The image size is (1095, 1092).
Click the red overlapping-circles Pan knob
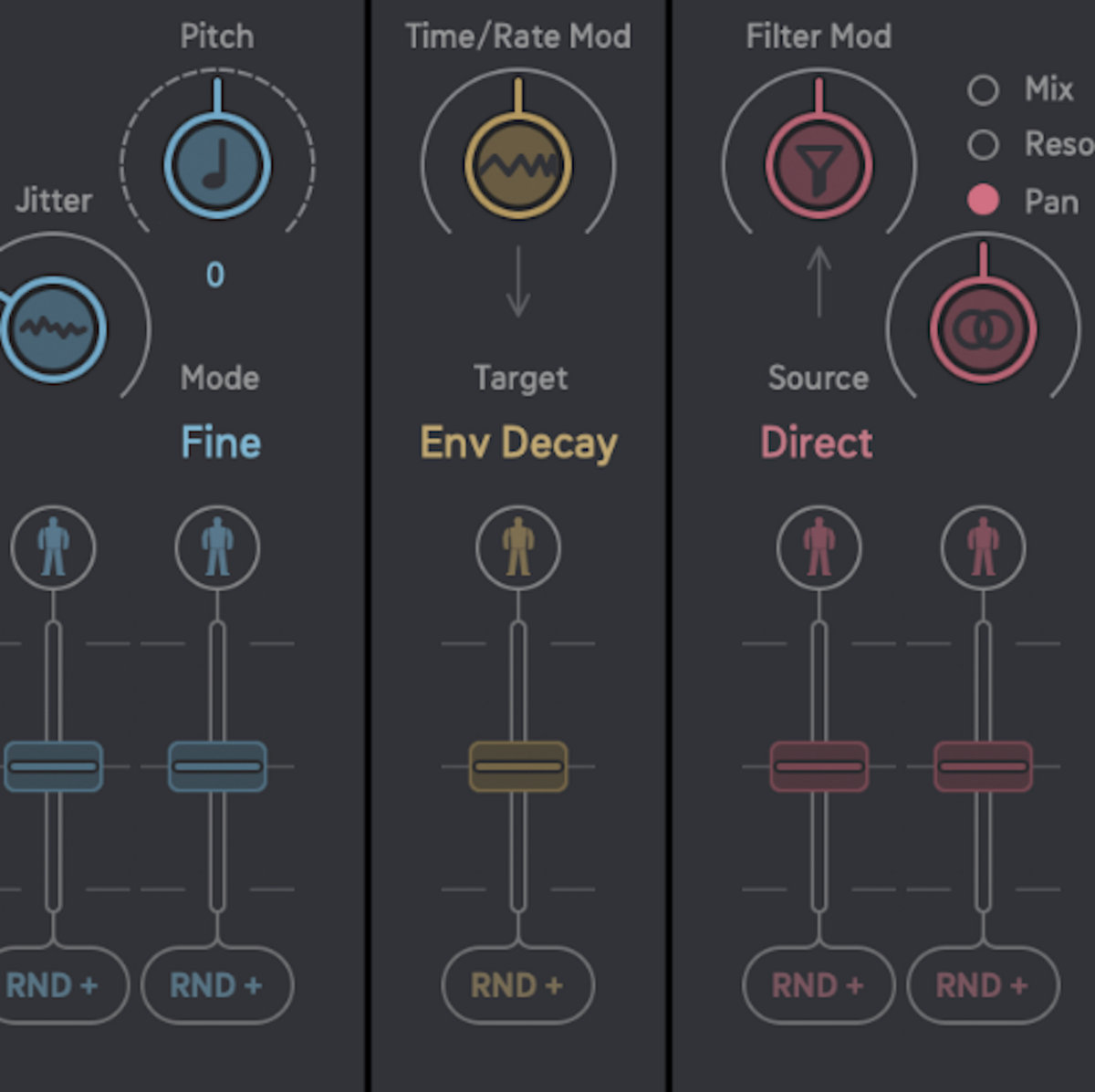983,329
